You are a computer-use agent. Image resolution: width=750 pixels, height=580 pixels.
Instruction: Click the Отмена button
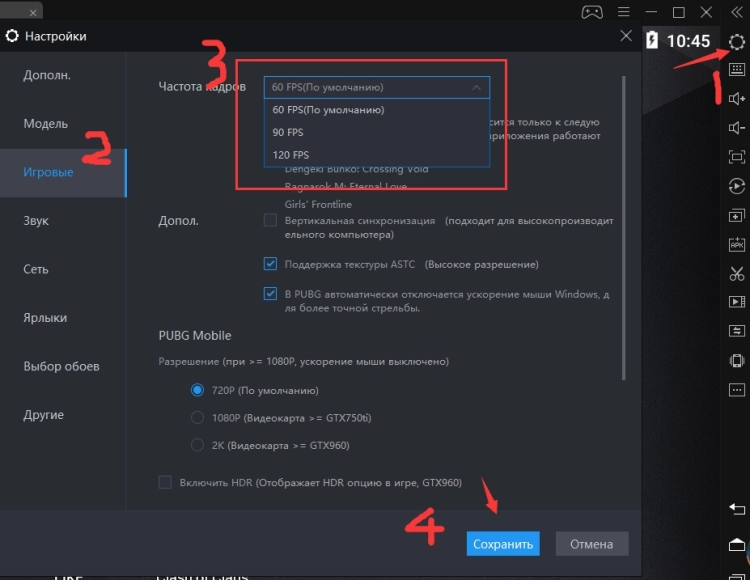click(591, 544)
